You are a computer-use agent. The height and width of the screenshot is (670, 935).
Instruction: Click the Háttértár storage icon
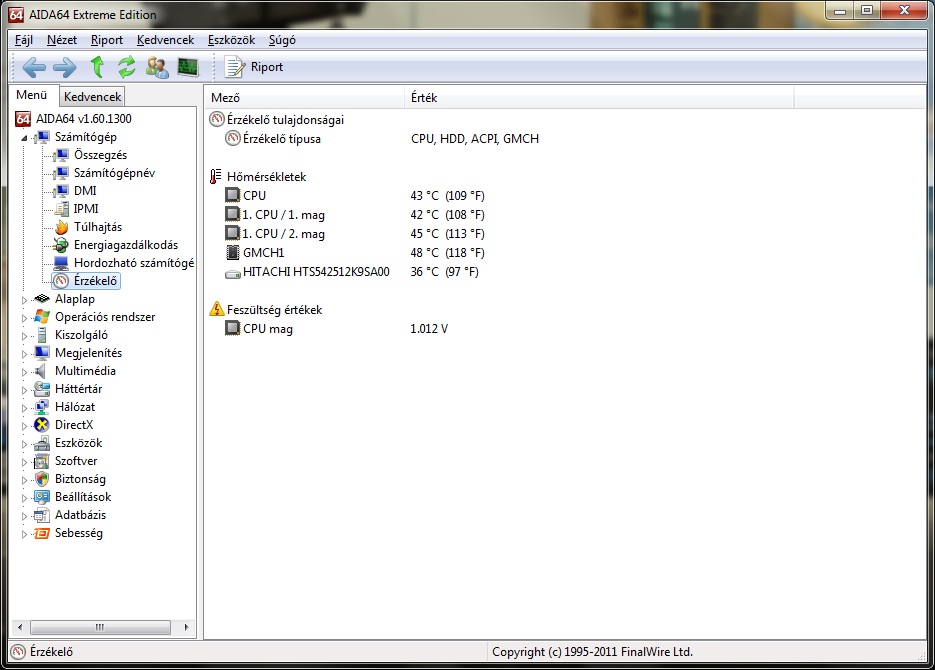point(42,389)
